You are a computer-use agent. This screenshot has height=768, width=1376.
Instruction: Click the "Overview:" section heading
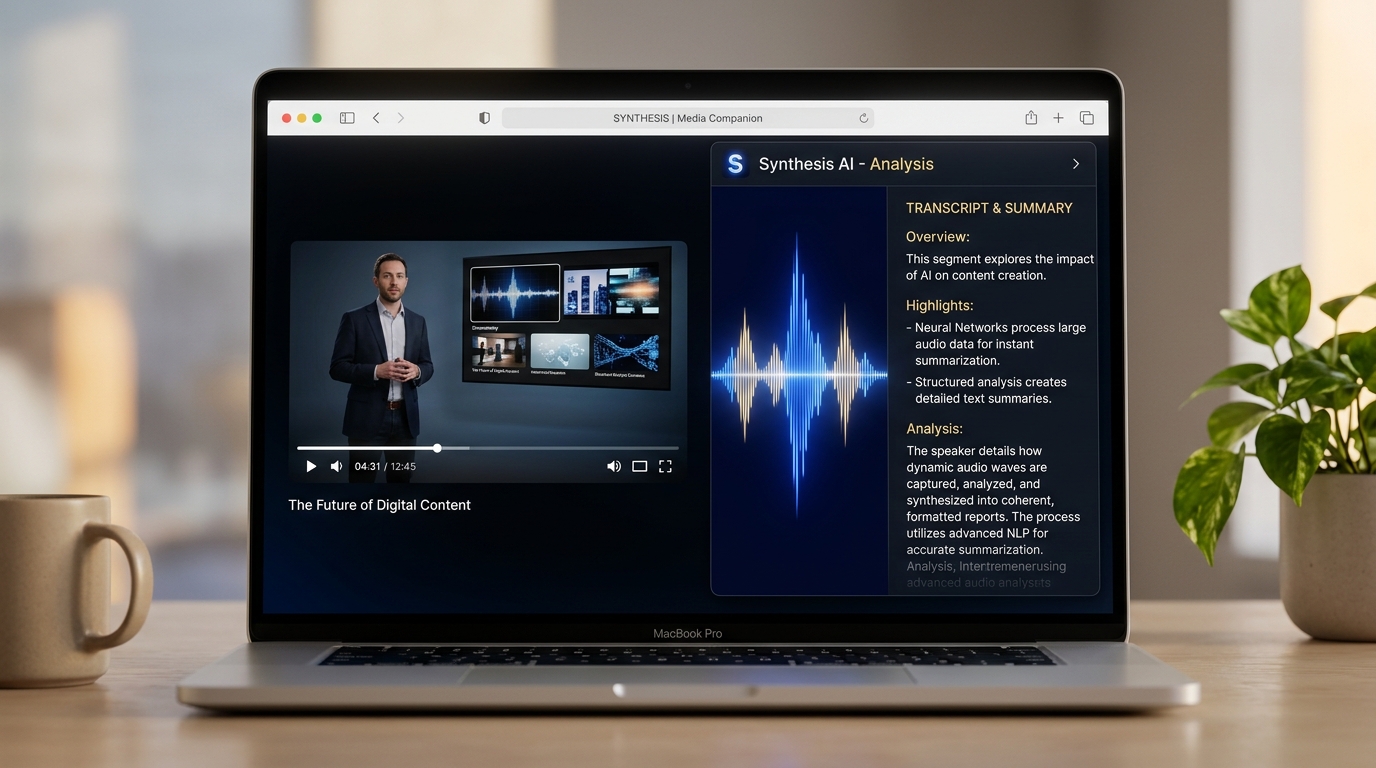[x=938, y=237]
